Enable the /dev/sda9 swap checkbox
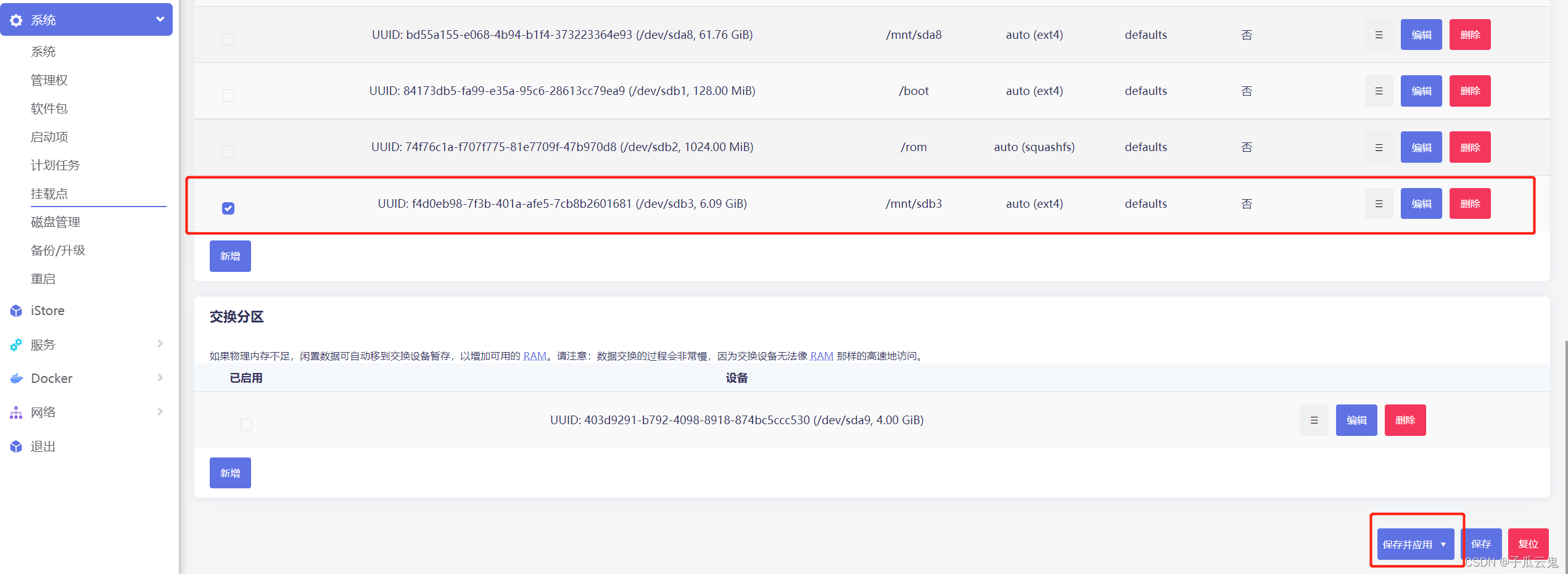Image resolution: width=1568 pixels, height=574 pixels. tap(246, 425)
